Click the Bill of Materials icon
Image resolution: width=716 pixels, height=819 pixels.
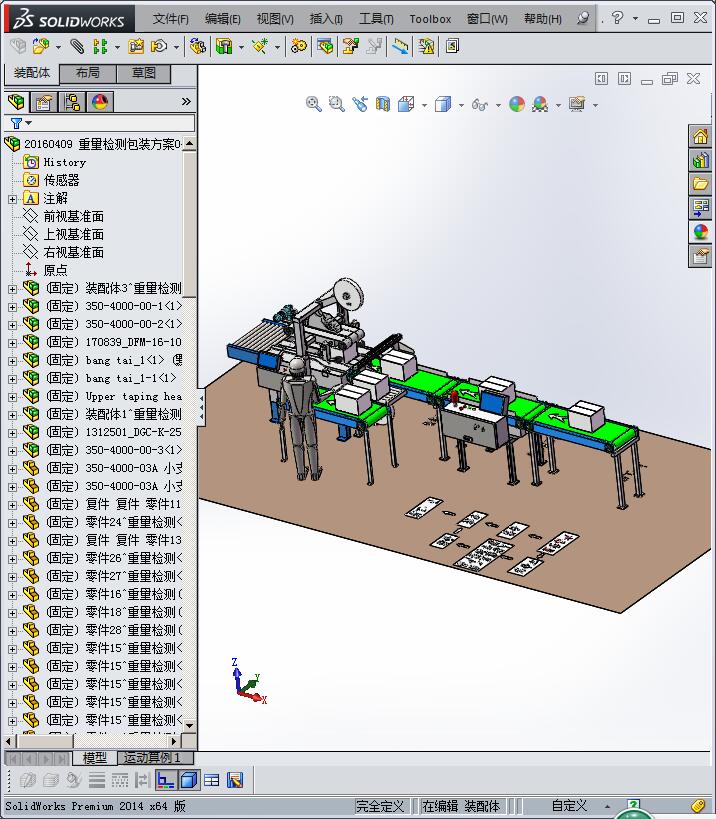tap(325, 46)
